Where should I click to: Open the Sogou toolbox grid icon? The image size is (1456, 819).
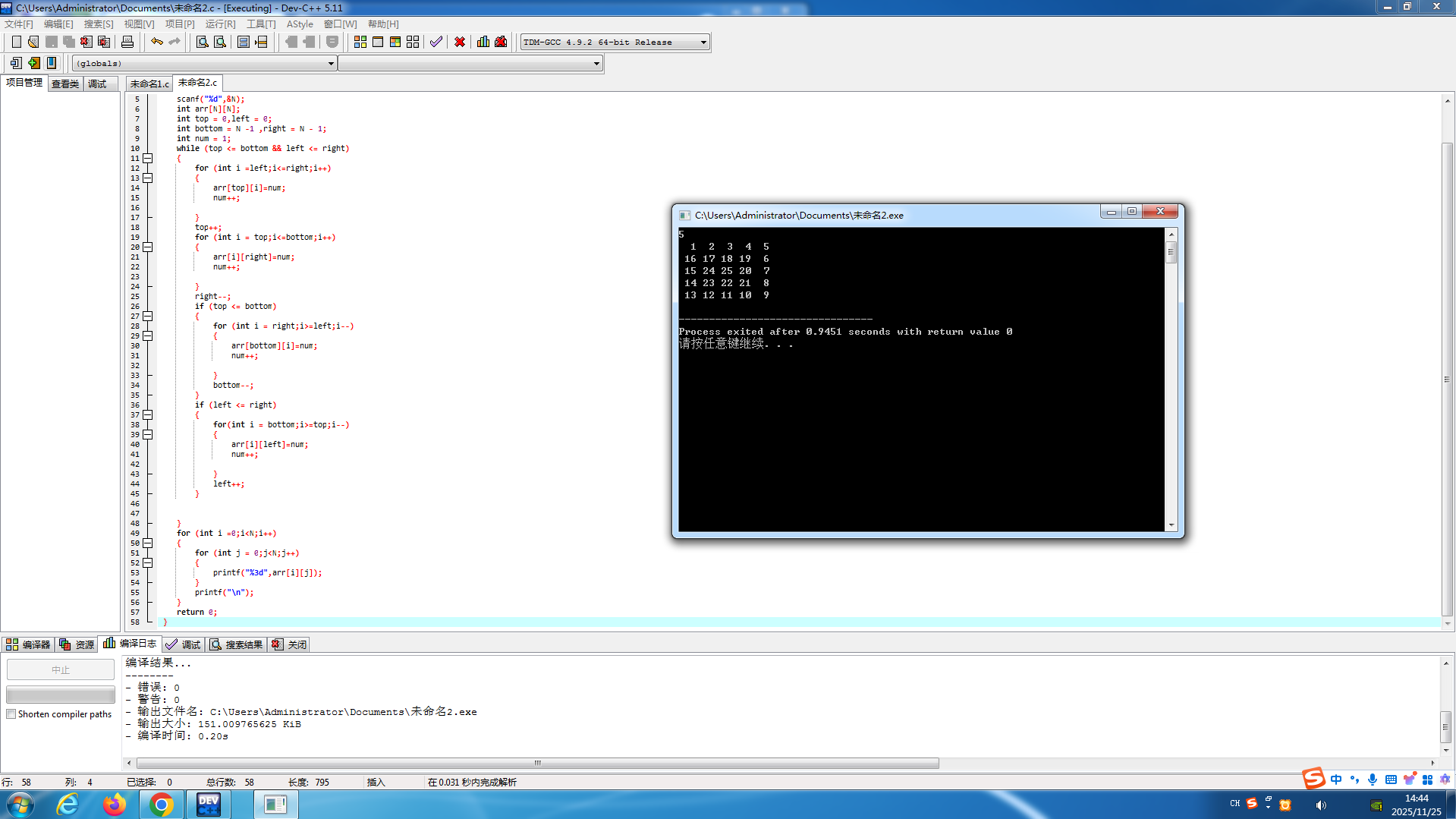pyautogui.click(x=1427, y=780)
